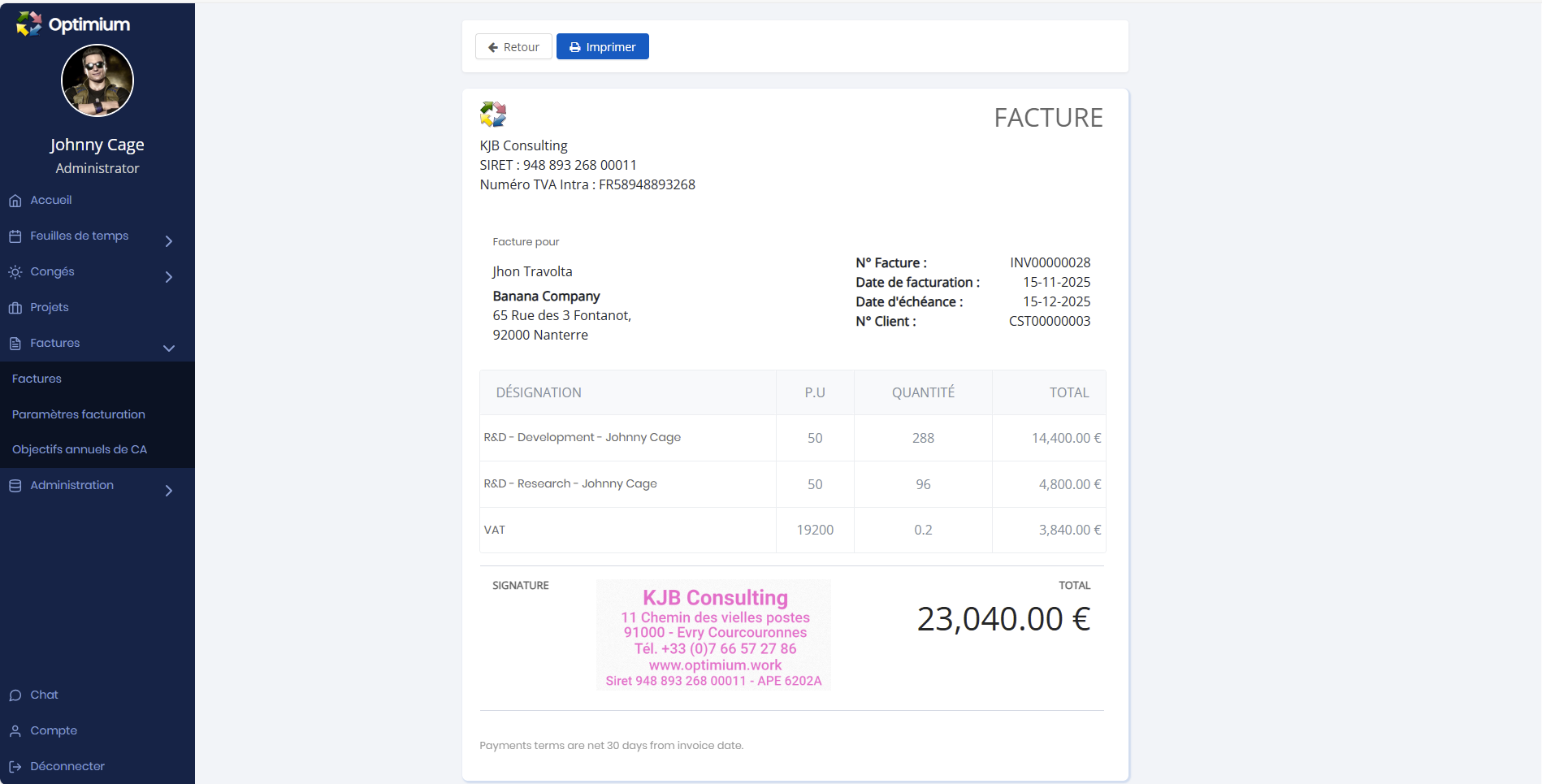Open the Factures submenu item

pyautogui.click(x=37, y=379)
